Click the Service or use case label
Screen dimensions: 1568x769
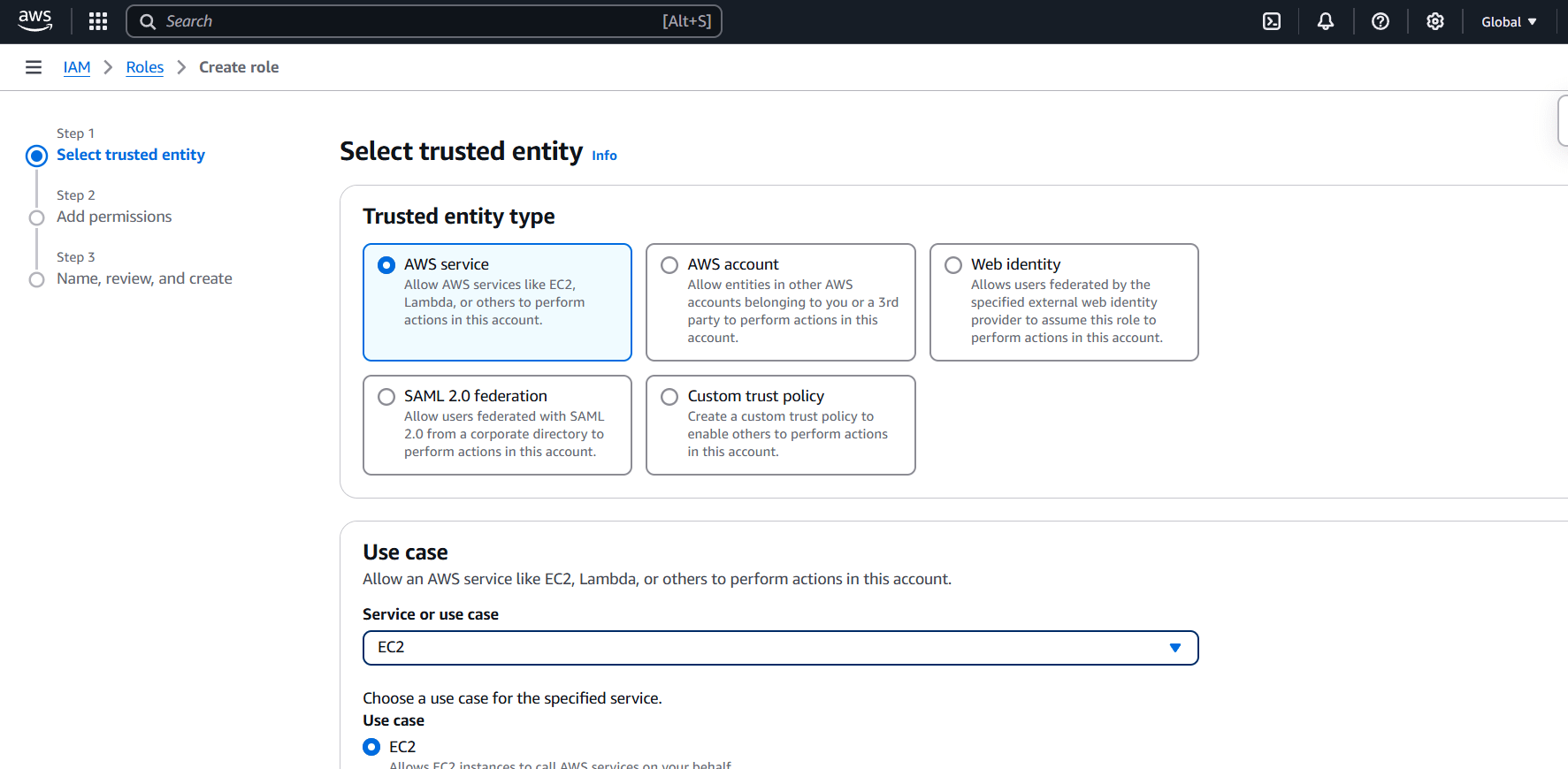click(431, 614)
